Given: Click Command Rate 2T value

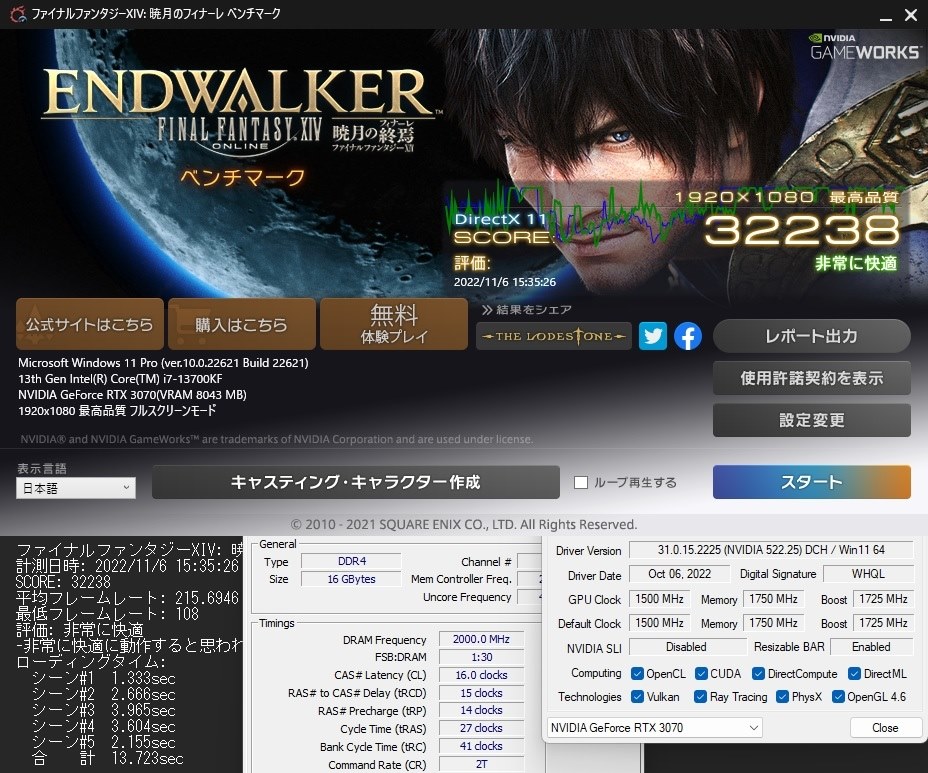Looking at the screenshot, I should (481, 764).
